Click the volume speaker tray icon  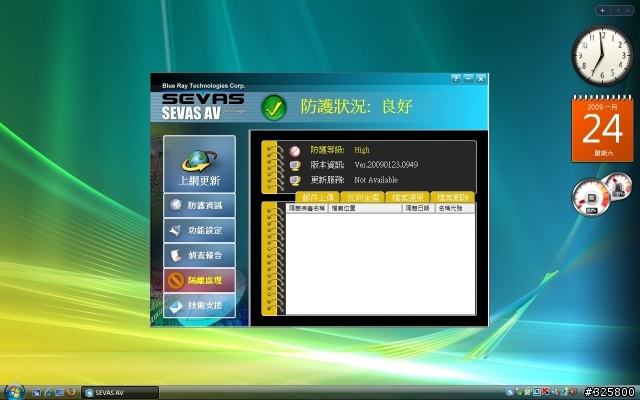(572, 391)
